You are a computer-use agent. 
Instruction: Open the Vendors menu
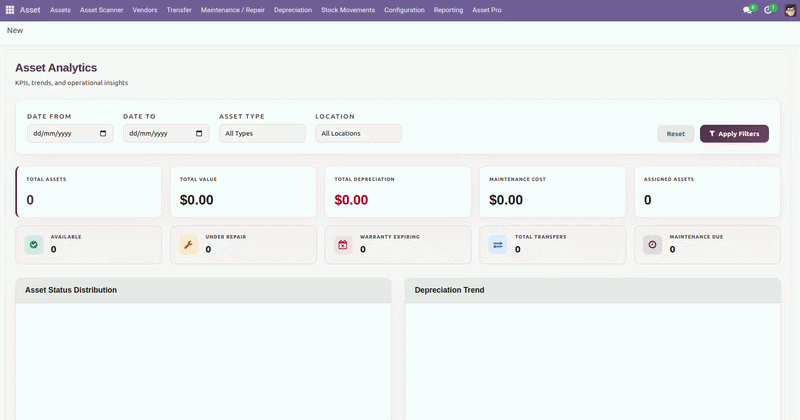pyautogui.click(x=145, y=10)
